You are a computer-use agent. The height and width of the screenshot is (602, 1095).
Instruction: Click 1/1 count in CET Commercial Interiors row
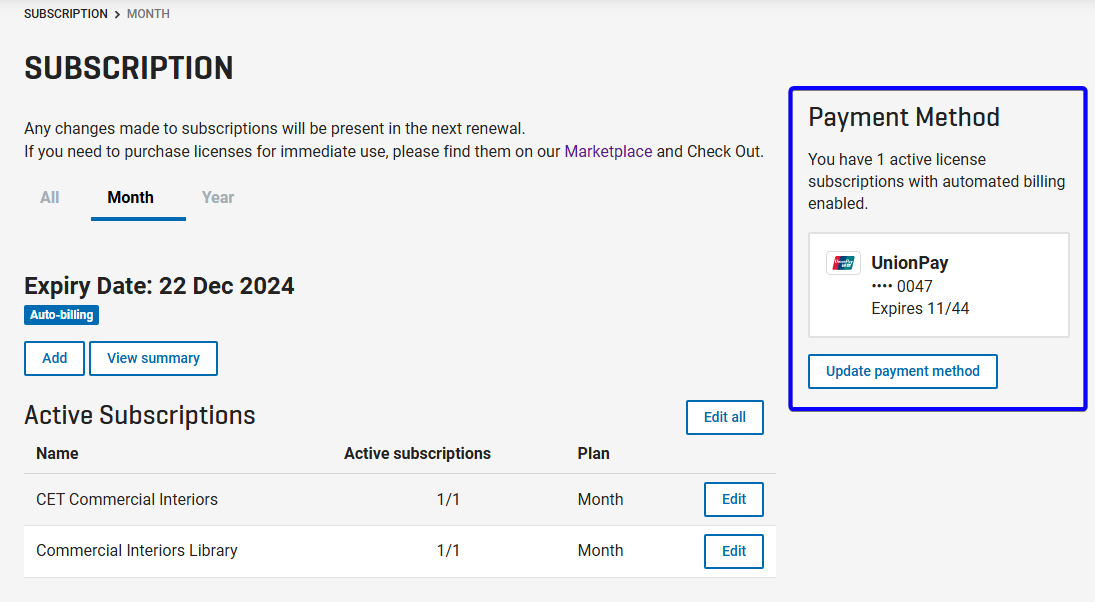tap(448, 499)
